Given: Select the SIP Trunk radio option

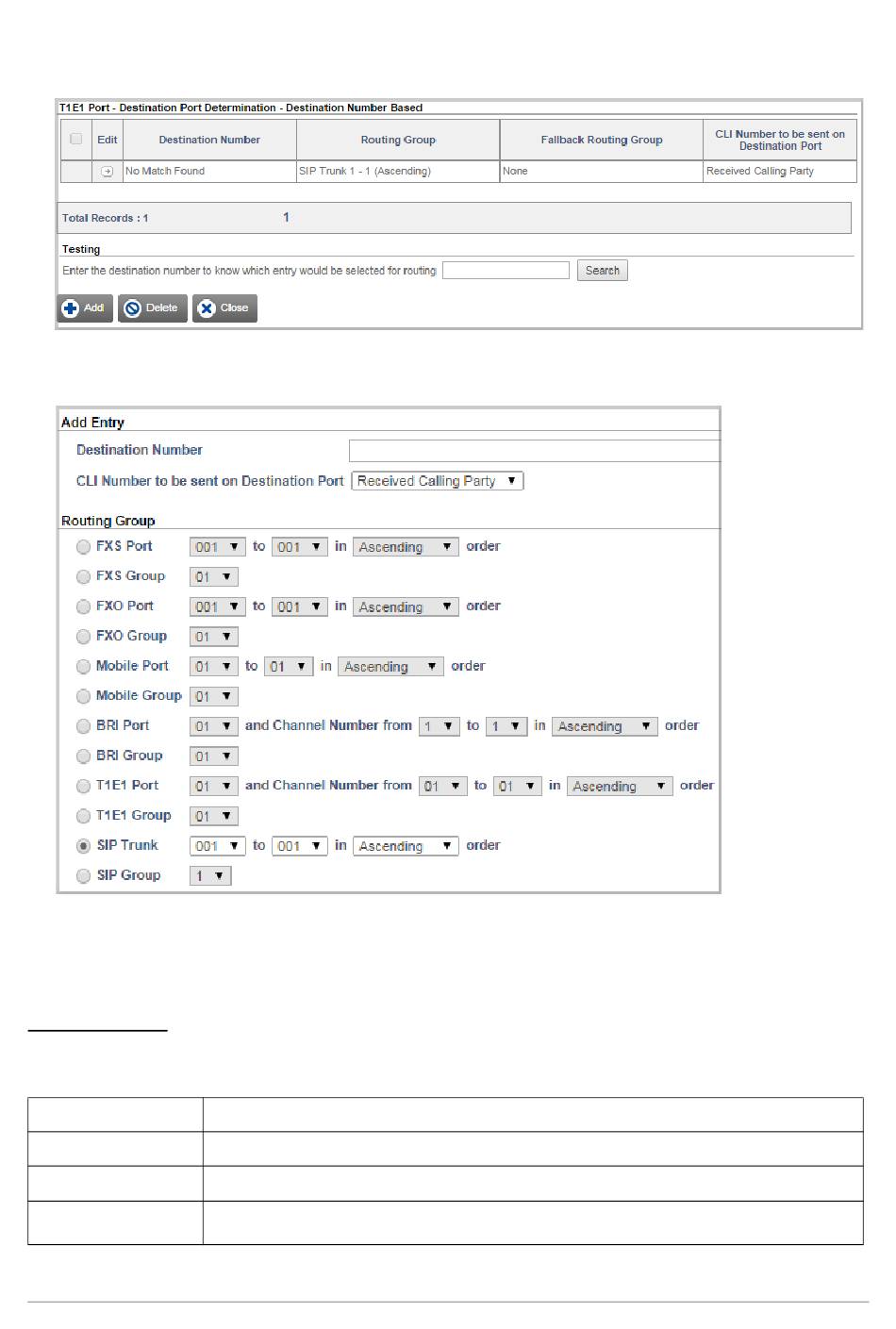Looking at the screenshot, I should pyautogui.click(x=83, y=846).
